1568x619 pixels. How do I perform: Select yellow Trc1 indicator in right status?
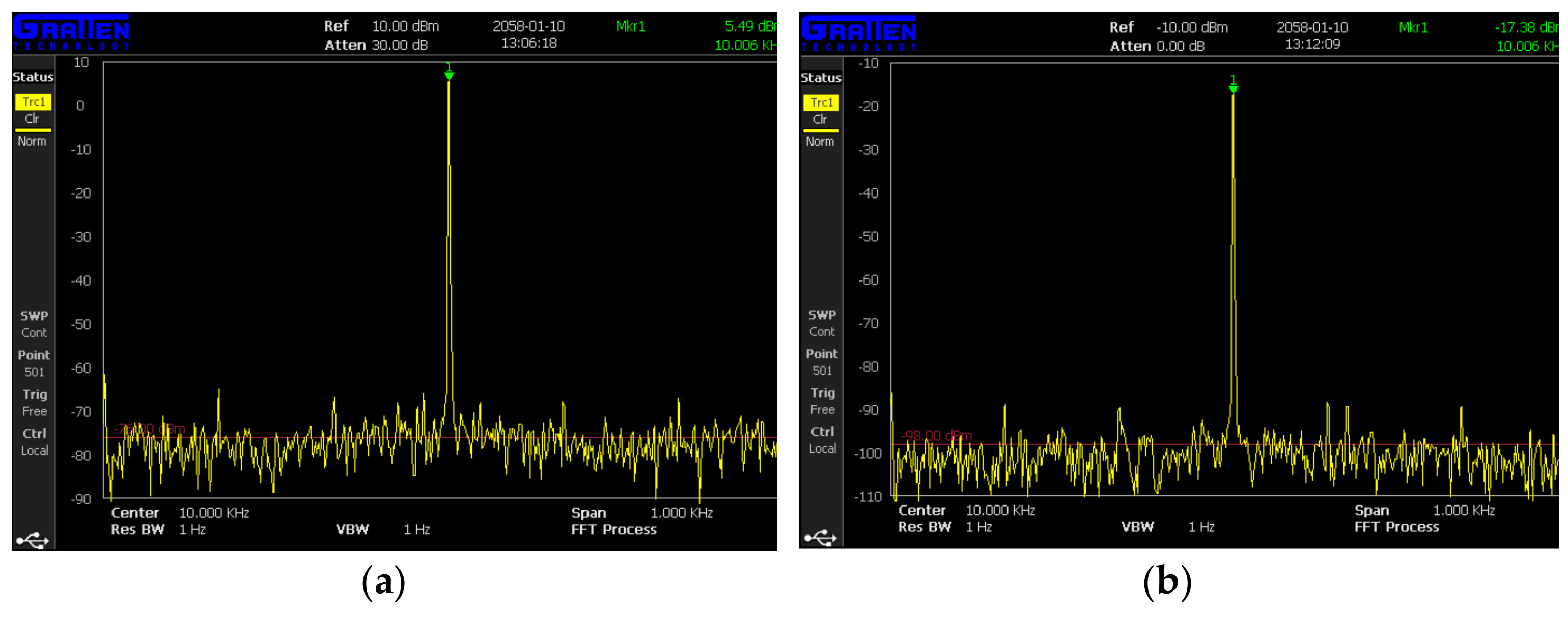click(821, 102)
